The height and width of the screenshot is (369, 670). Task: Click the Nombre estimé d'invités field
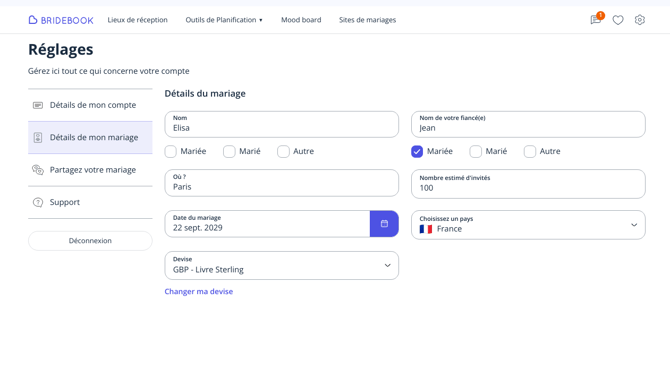click(528, 184)
